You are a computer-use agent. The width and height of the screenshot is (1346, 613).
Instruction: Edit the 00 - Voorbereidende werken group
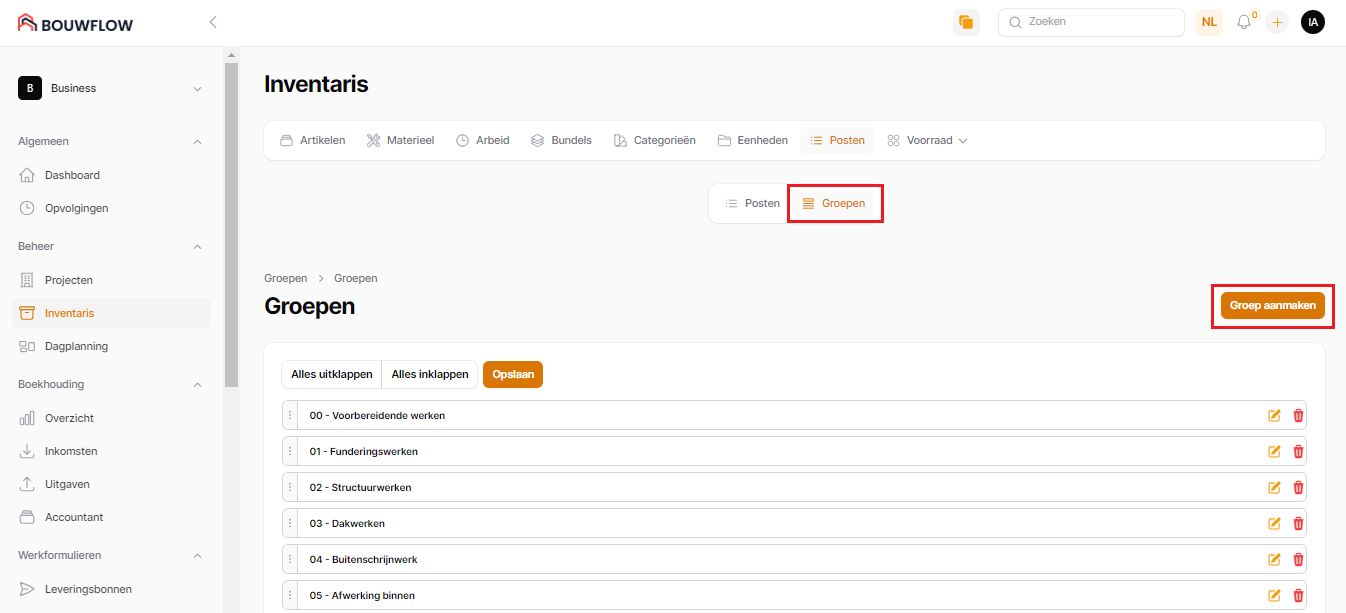1274,416
